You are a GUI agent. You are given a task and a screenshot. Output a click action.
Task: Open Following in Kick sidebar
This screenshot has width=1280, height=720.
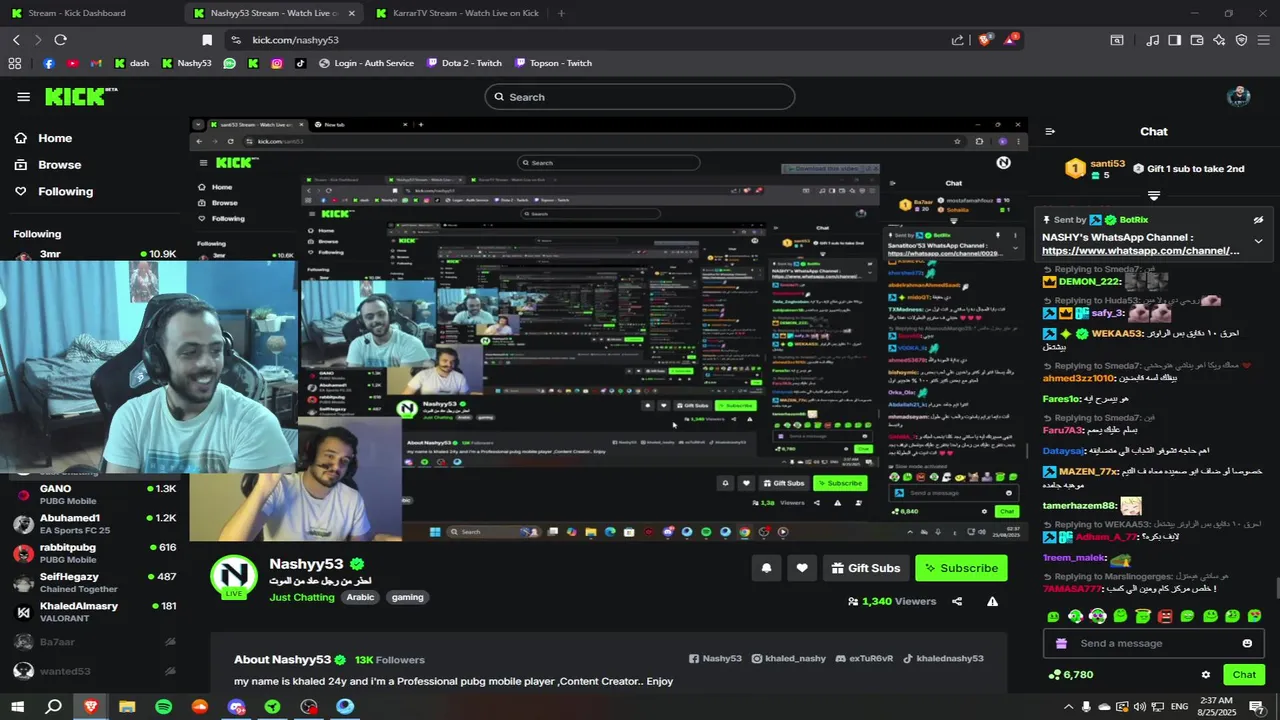pos(54,192)
